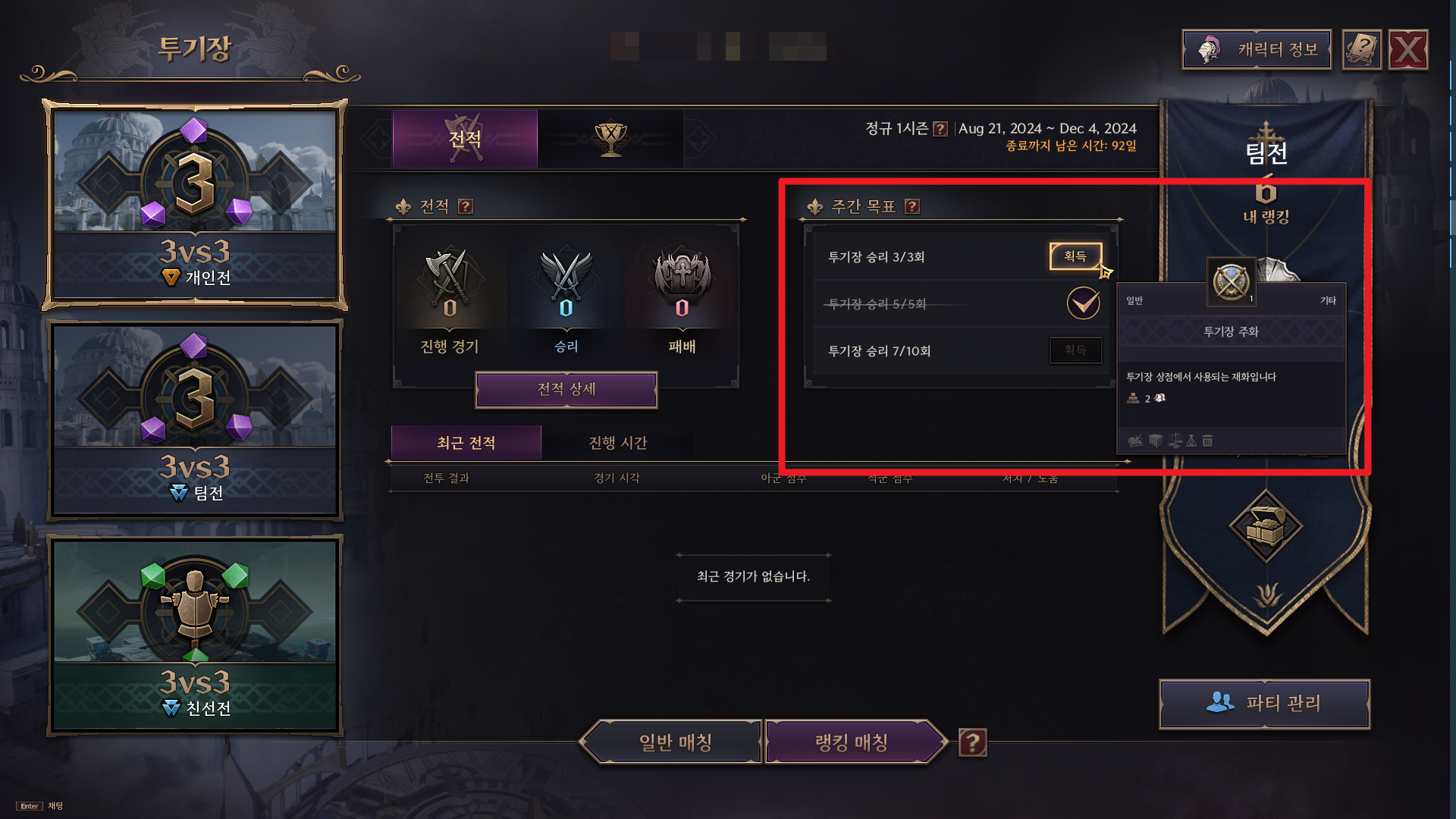Viewport: 1456px width, 819px height.
Task: Click the help icon beside 전적 header
Action: point(466,206)
